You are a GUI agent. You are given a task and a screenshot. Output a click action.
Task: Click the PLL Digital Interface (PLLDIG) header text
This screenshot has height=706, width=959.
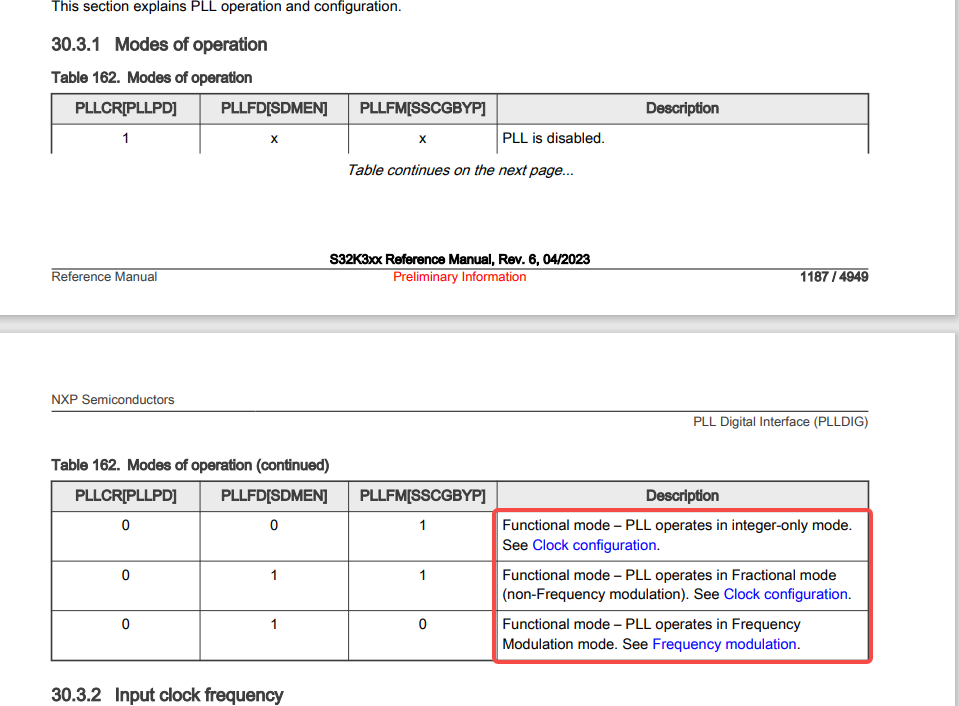click(x=780, y=422)
